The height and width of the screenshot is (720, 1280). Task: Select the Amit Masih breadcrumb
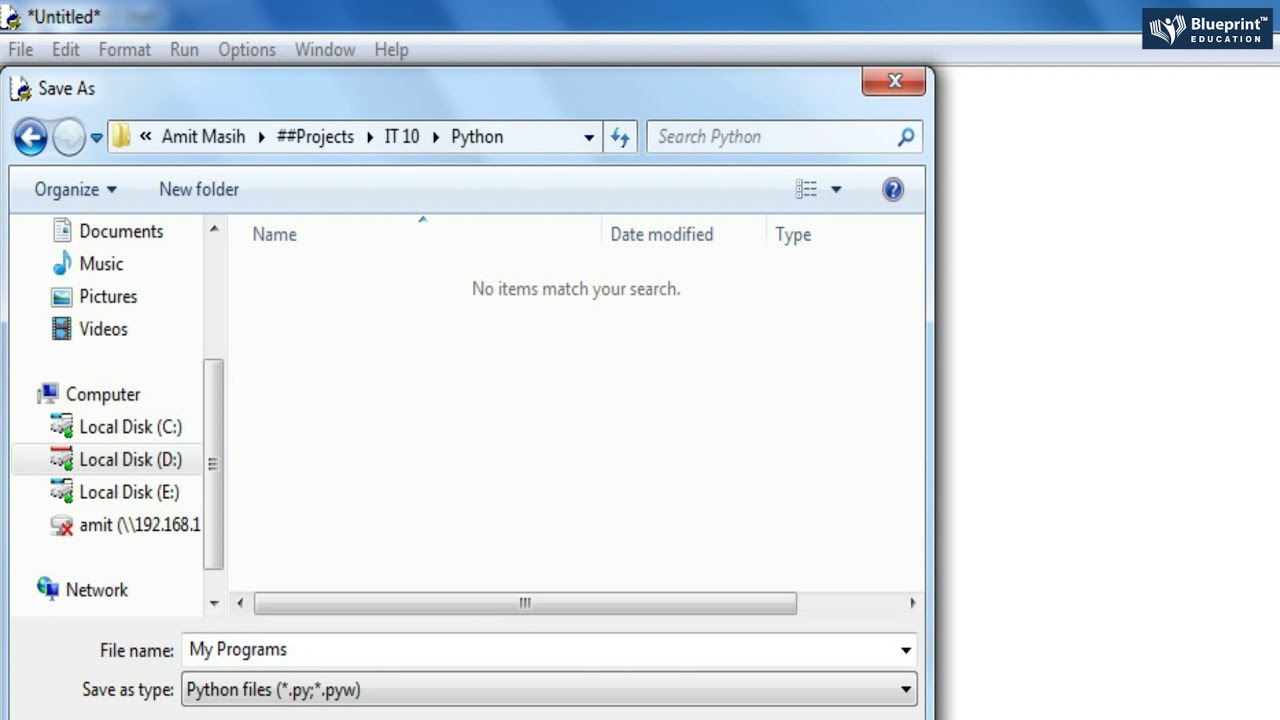click(x=203, y=137)
